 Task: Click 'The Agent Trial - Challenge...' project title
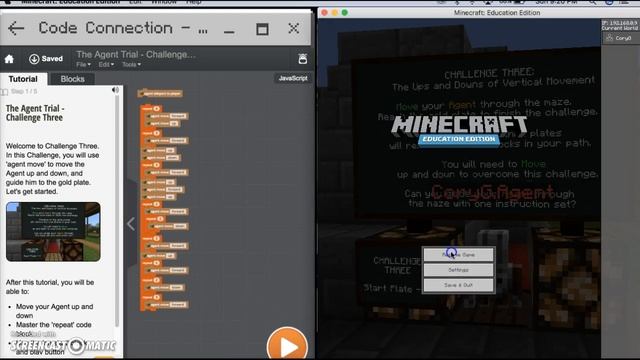click(x=136, y=54)
